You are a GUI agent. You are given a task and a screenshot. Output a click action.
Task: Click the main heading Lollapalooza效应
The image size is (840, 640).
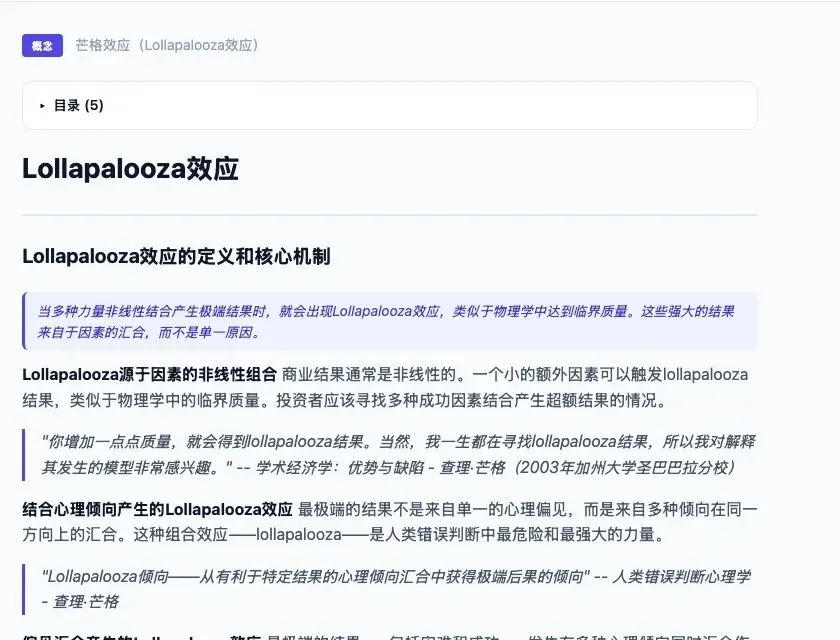(x=130, y=169)
